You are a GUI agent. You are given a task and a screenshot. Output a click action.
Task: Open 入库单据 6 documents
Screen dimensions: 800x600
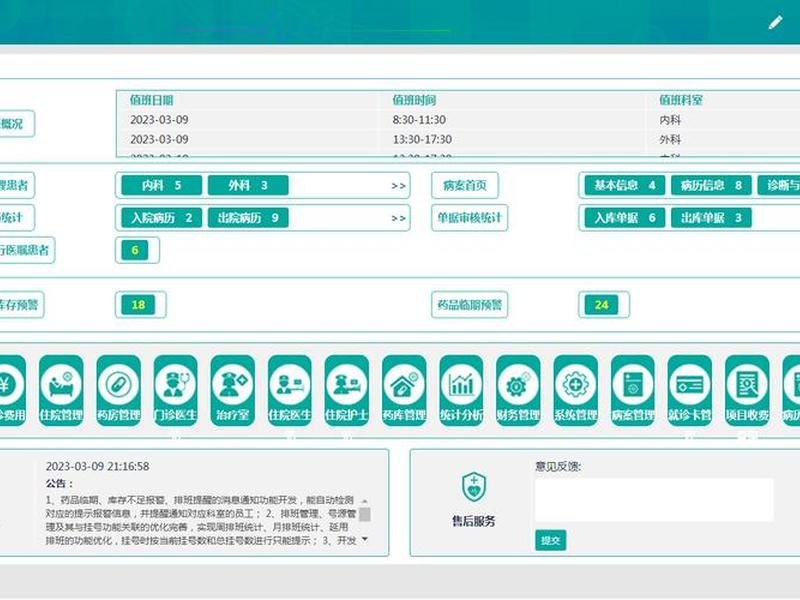624,218
